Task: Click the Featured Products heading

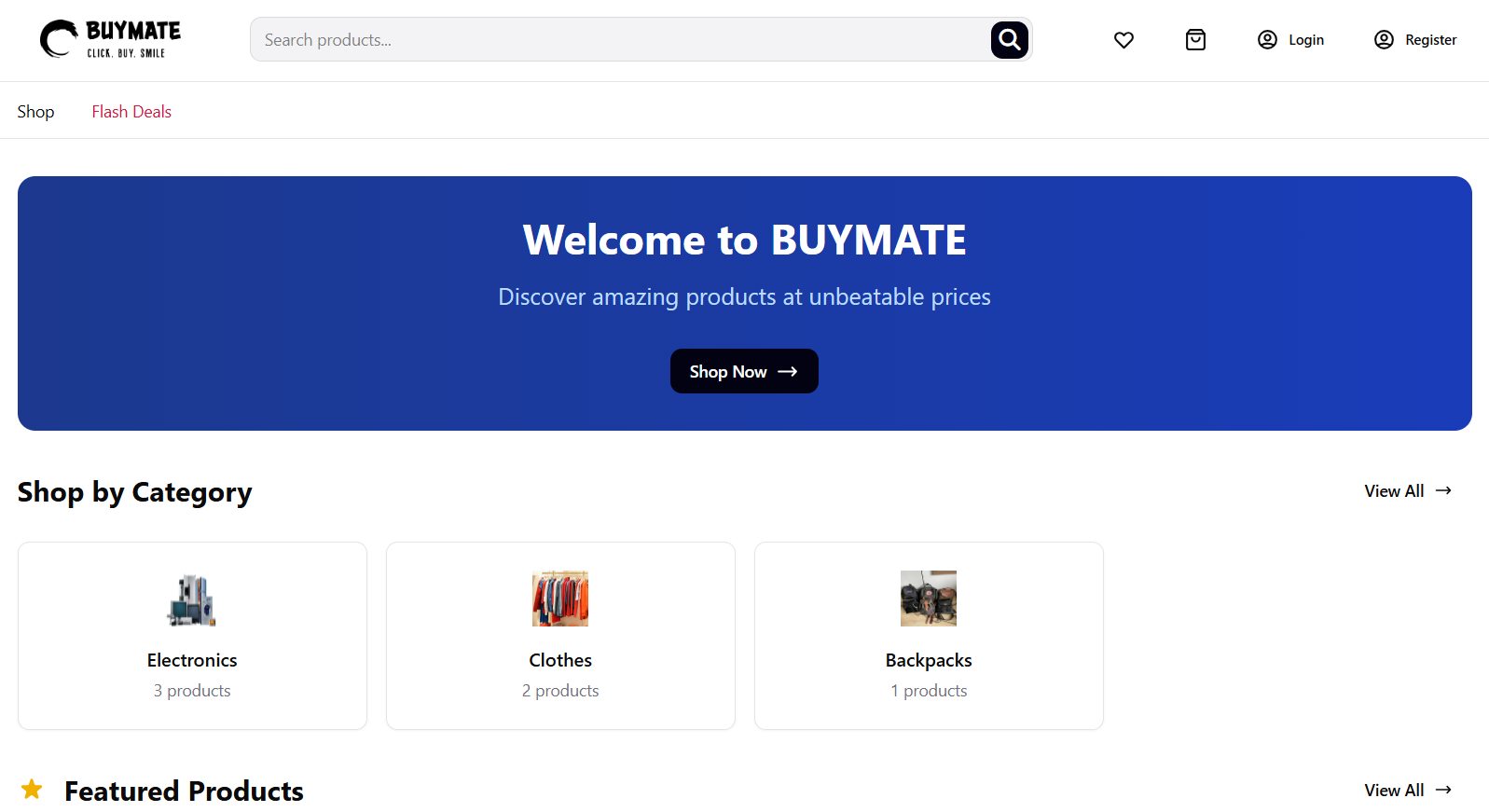Action: pos(184,791)
